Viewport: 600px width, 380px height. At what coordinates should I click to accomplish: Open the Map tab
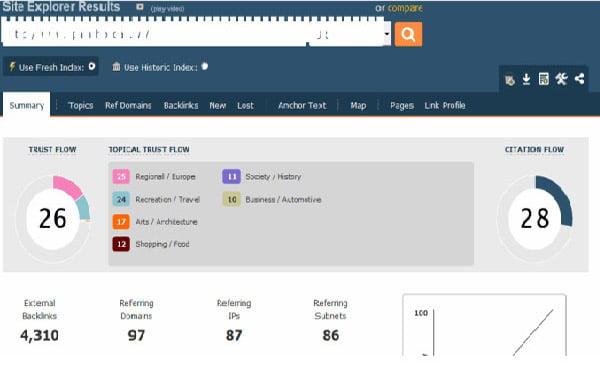click(358, 105)
